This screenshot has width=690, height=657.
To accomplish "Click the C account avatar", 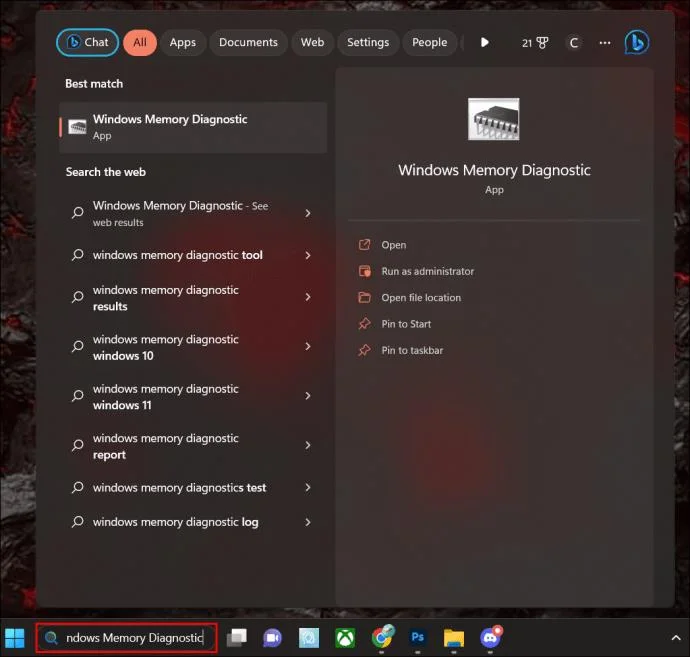I will click(573, 43).
